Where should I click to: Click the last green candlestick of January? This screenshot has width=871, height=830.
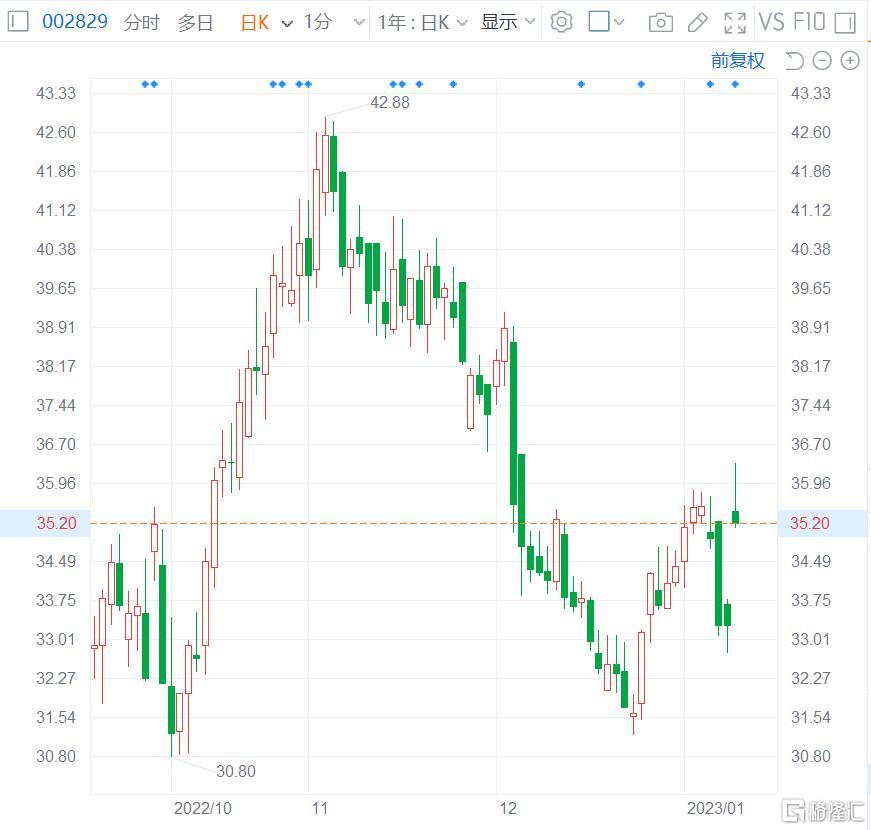735,517
